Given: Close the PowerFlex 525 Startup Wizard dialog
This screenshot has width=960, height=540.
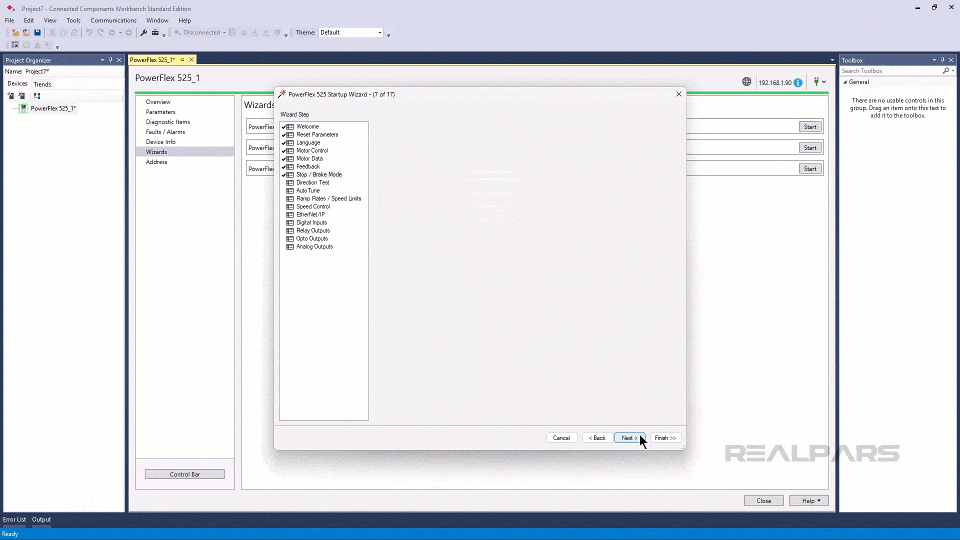Looking at the screenshot, I should (x=678, y=94).
